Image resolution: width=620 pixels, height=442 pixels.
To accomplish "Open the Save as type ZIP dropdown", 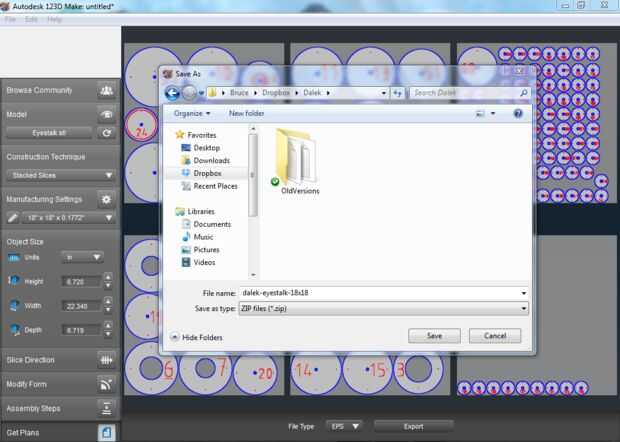I will 384,308.
